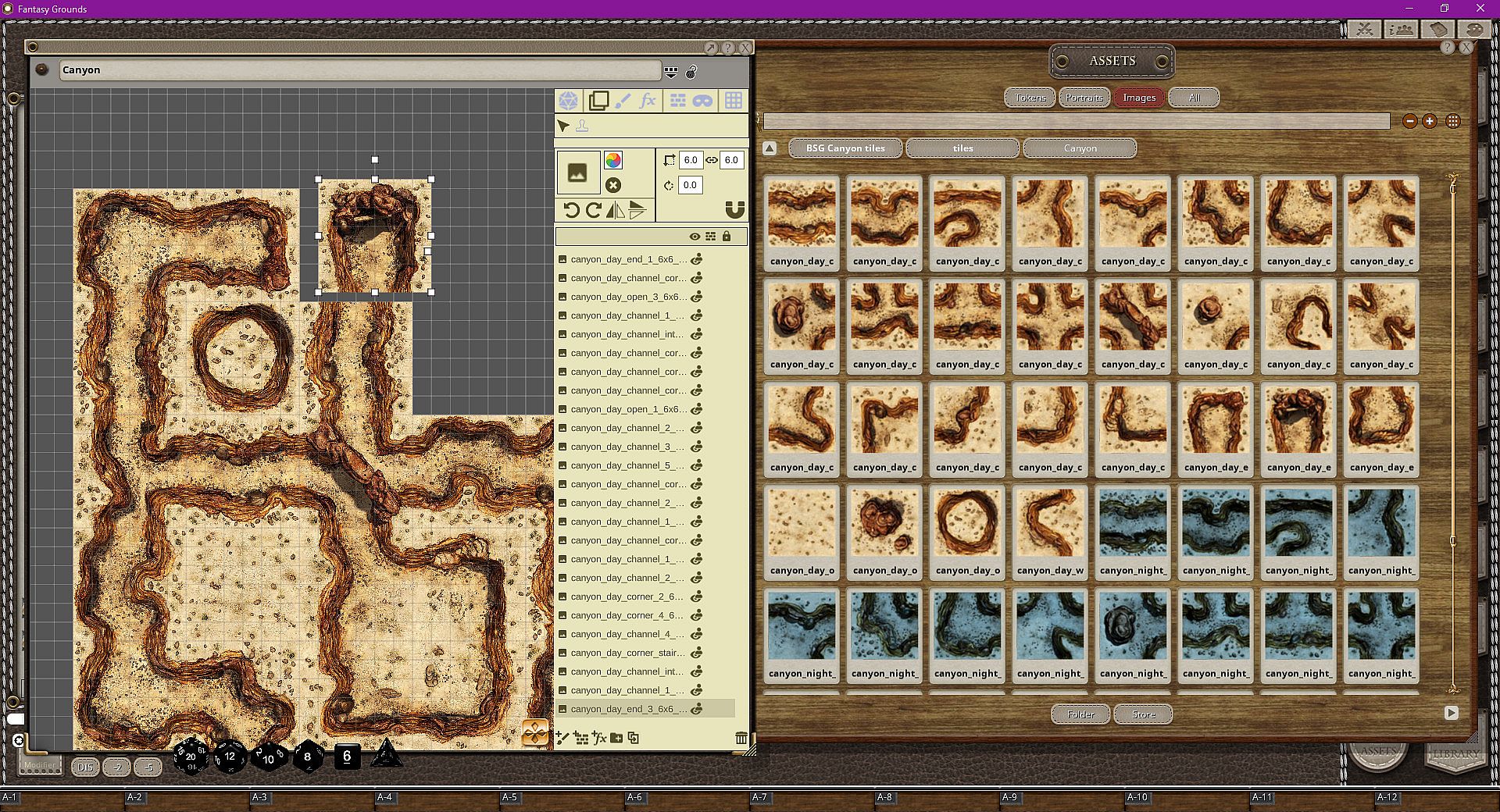Screen dimensions: 1500x812
Task: Flip the selected tile horizontally
Action: click(x=616, y=210)
